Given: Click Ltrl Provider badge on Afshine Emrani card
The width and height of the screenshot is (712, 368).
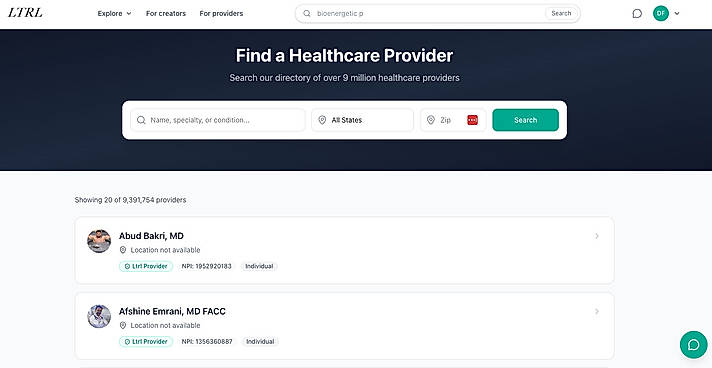Looking at the screenshot, I should tap(146, 342).
